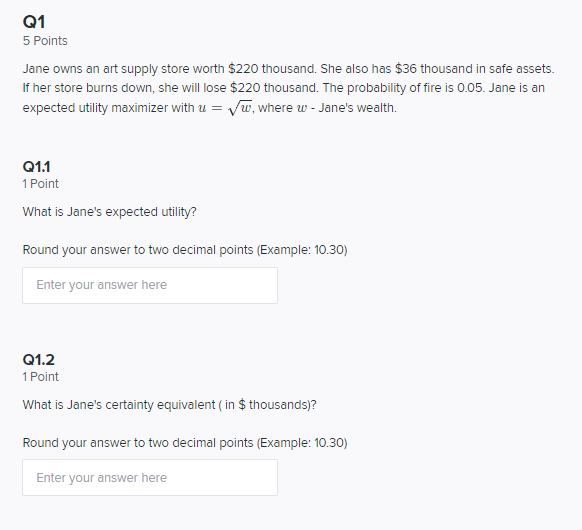Select the Q1 heading

point(34,22)
